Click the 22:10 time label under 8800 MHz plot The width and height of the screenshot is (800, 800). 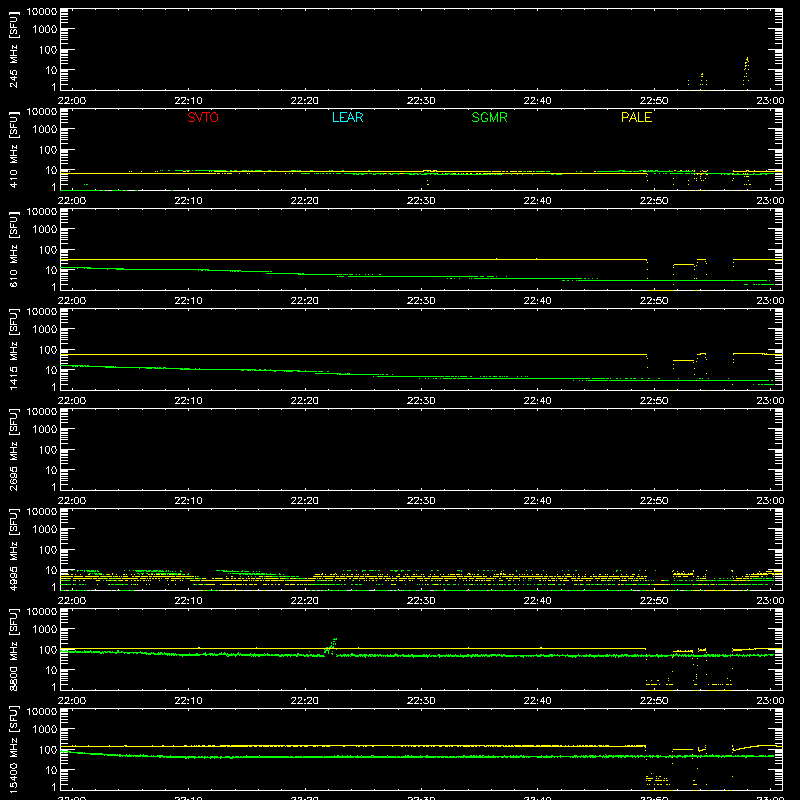point(188,701)
